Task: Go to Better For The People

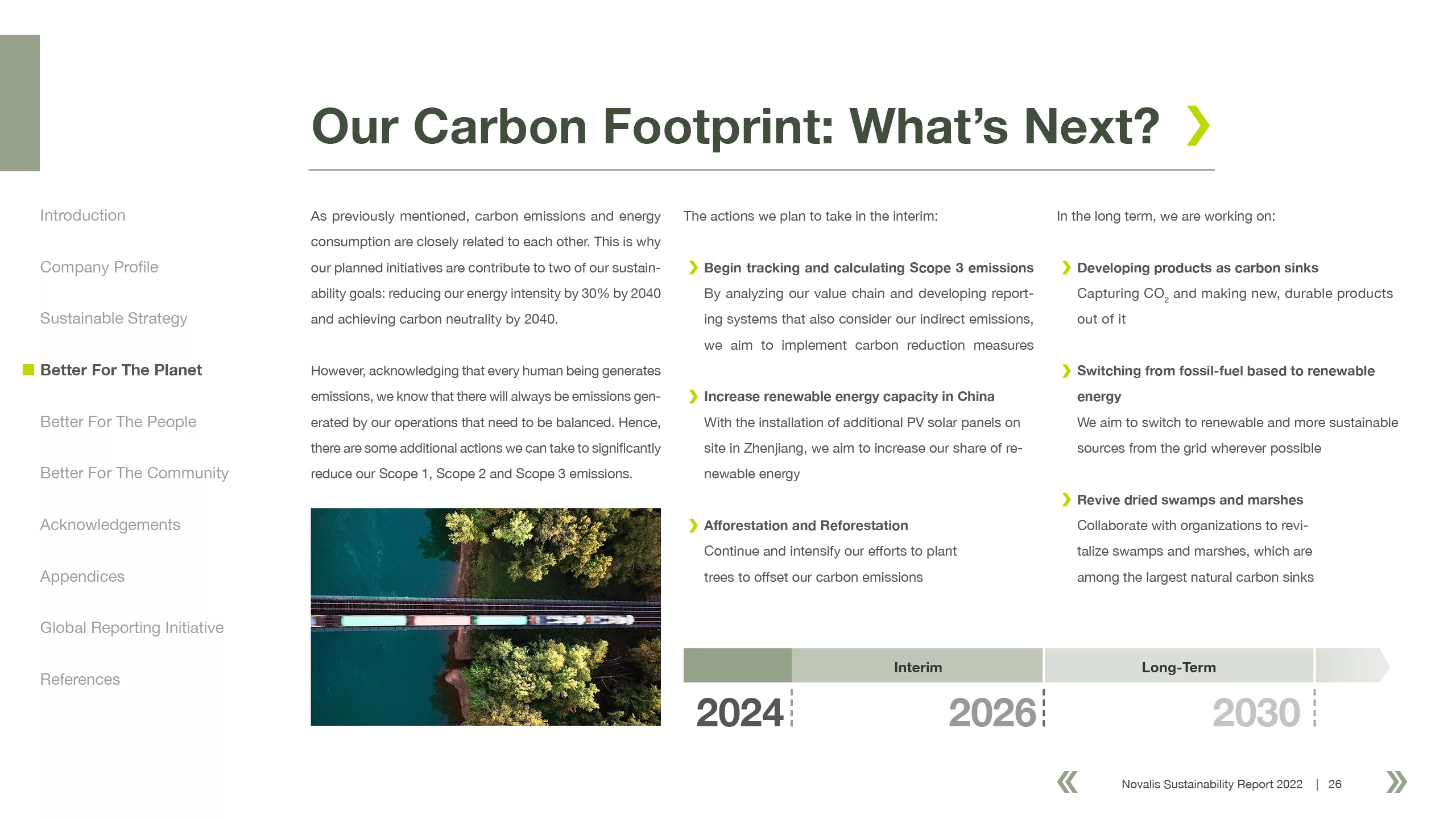Action: (118, 422)
